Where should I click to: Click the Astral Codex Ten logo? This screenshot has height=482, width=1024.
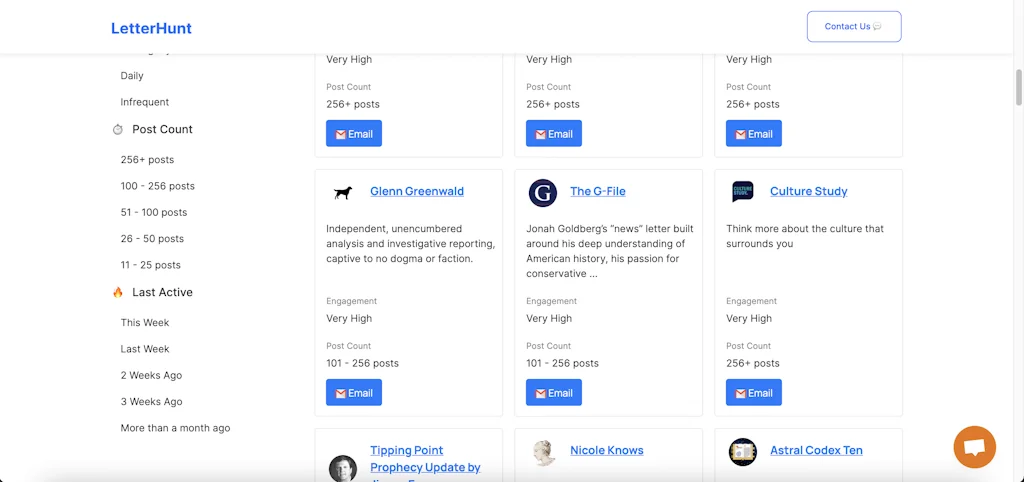pyautogui.click(x=742, y=452)
